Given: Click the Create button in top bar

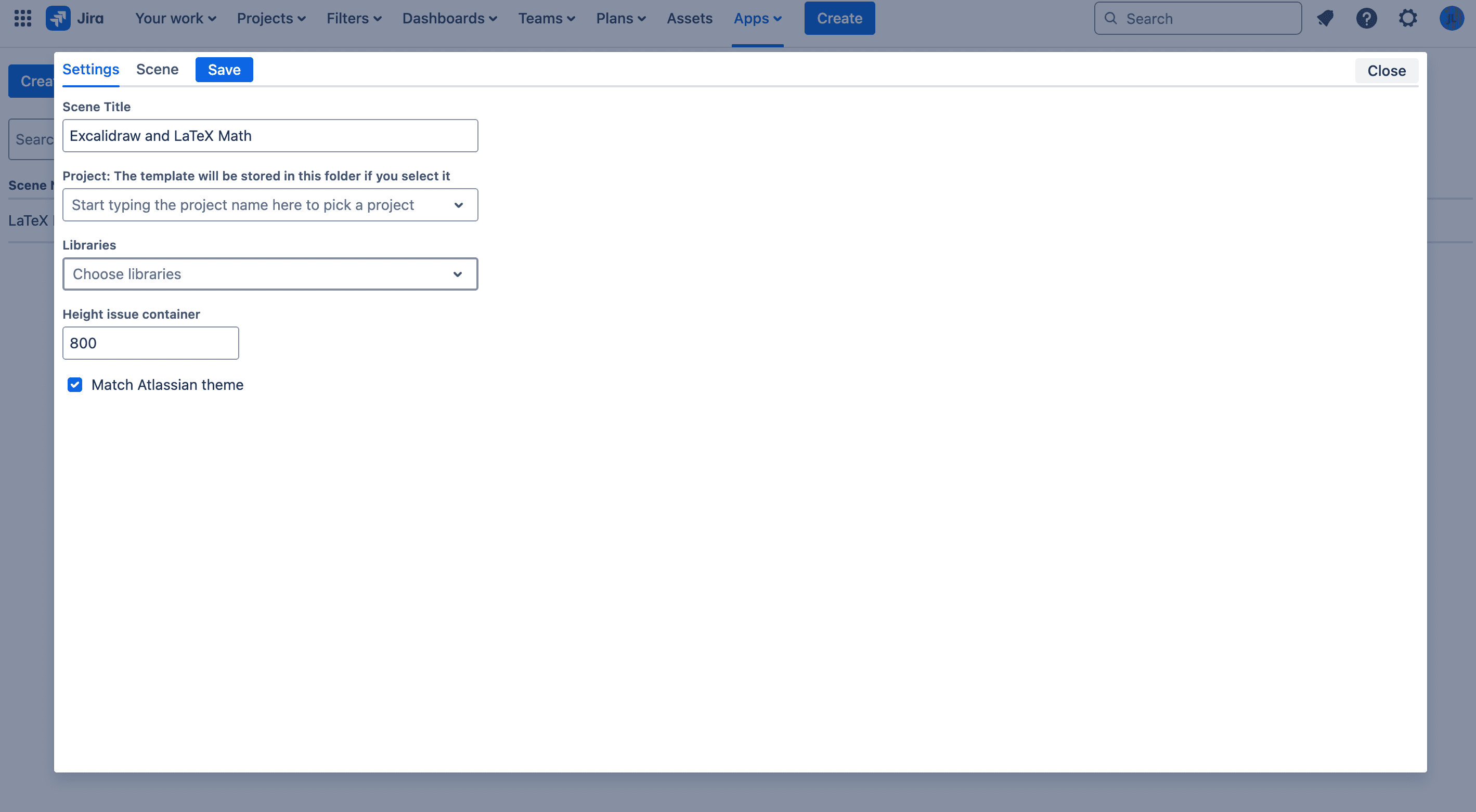Looking at the screenshot, I should point(839,18).
